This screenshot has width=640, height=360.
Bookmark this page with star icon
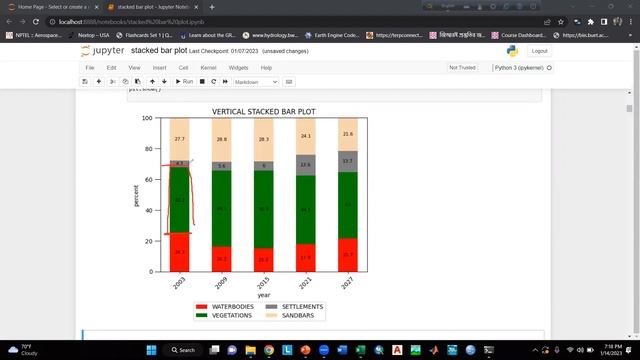[561, 22]
